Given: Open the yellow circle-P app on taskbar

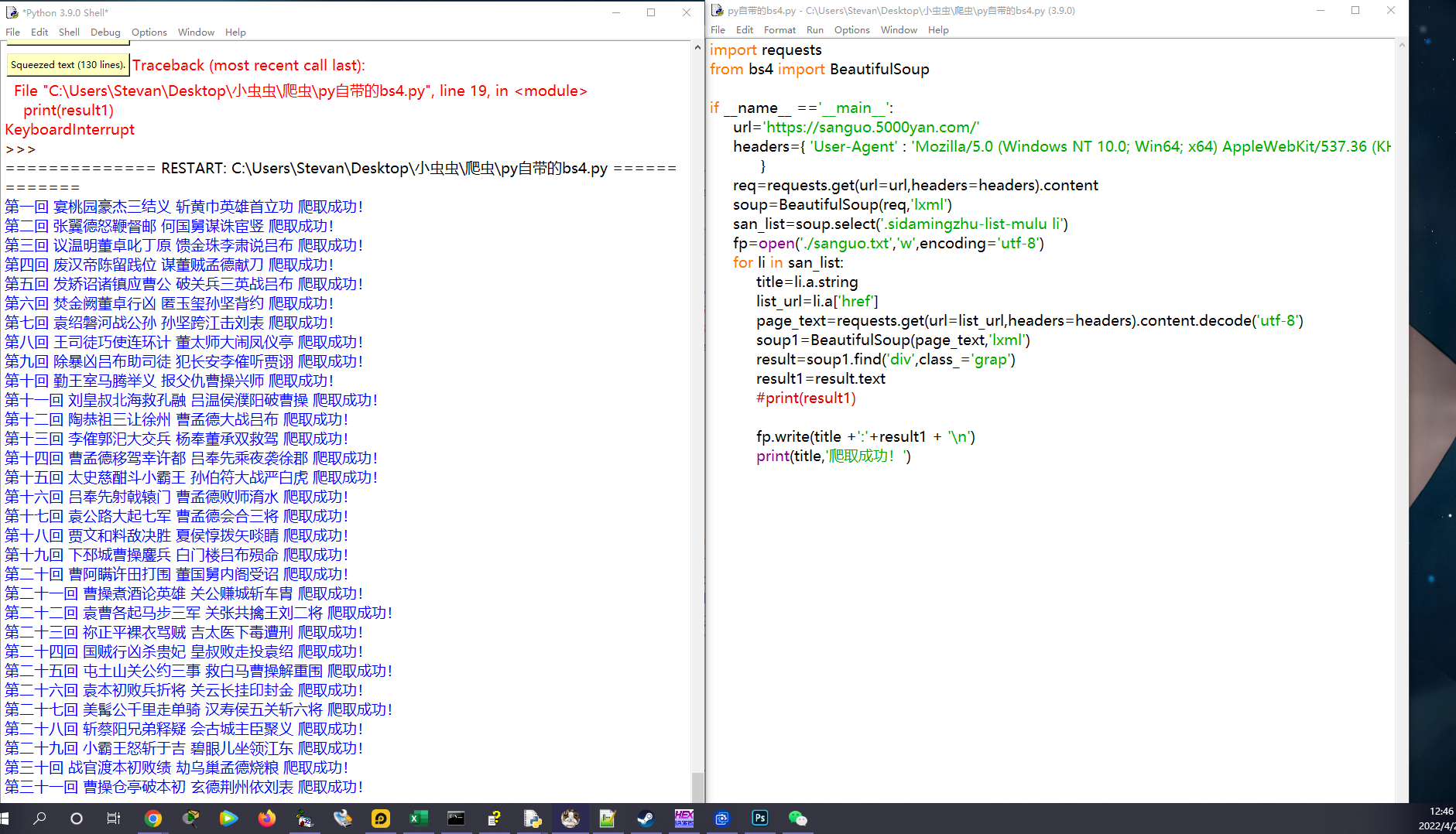Looking at the screenshot, I should click(x=381, y=818).
